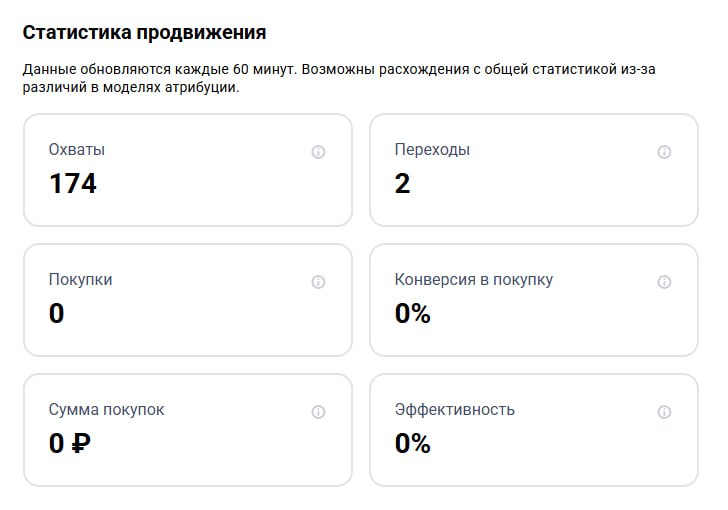Click the 174 reach value
The height and width of the screenshot is (510, 728).
pyautogui.click(x=73, y=183)
